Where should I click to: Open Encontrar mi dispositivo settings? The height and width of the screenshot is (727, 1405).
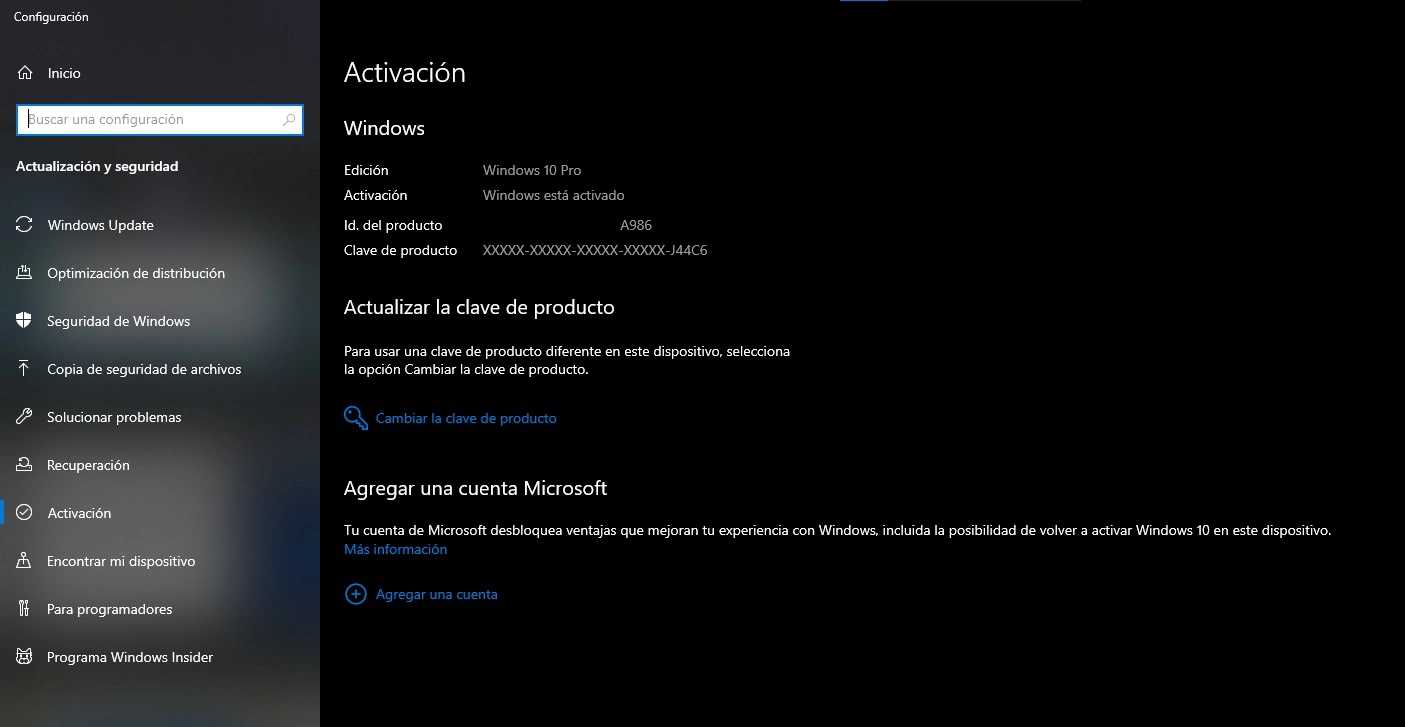160,561
